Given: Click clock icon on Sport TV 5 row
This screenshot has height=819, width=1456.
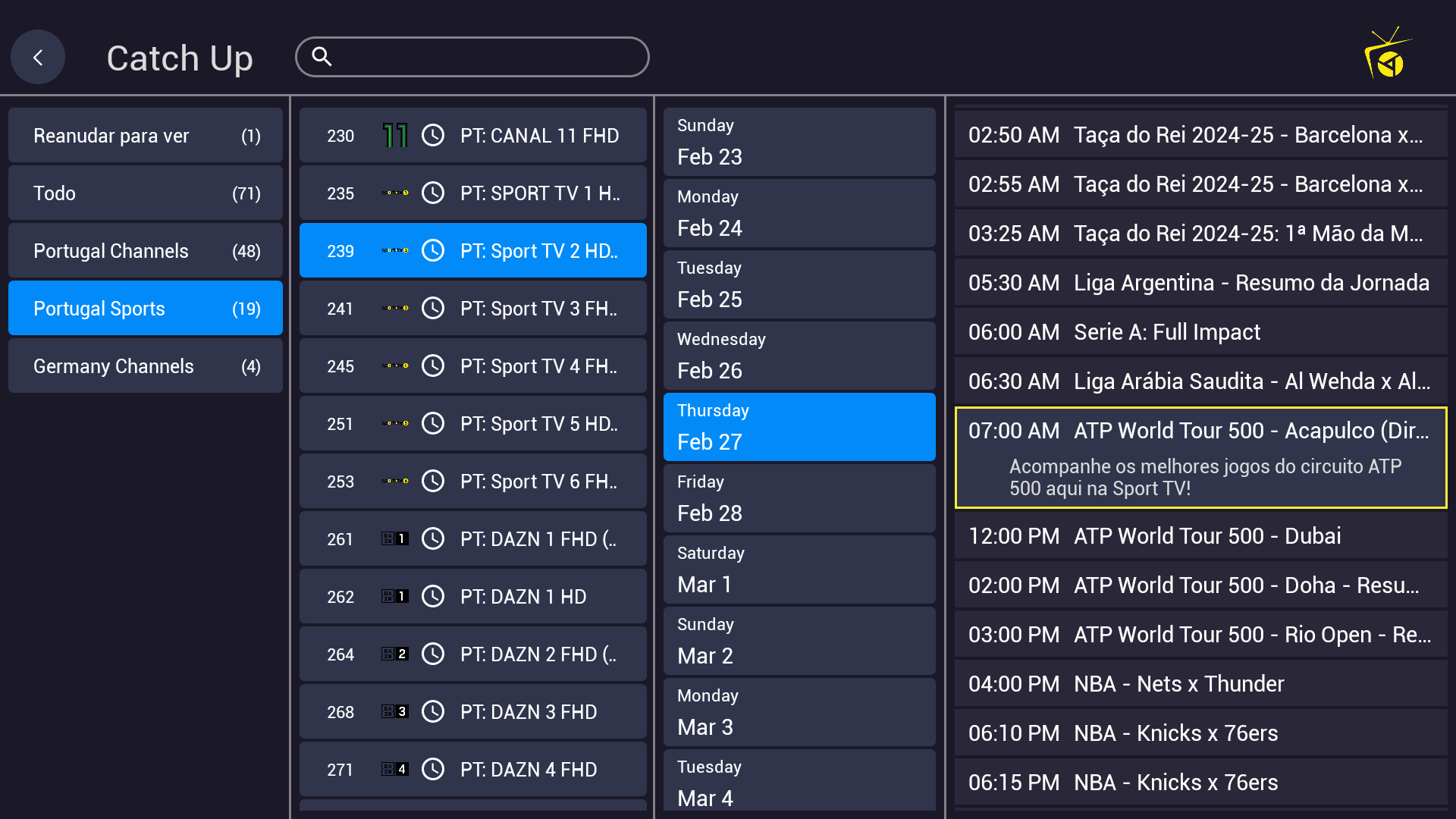Looking at the screenshot, I should pos(433,424).
